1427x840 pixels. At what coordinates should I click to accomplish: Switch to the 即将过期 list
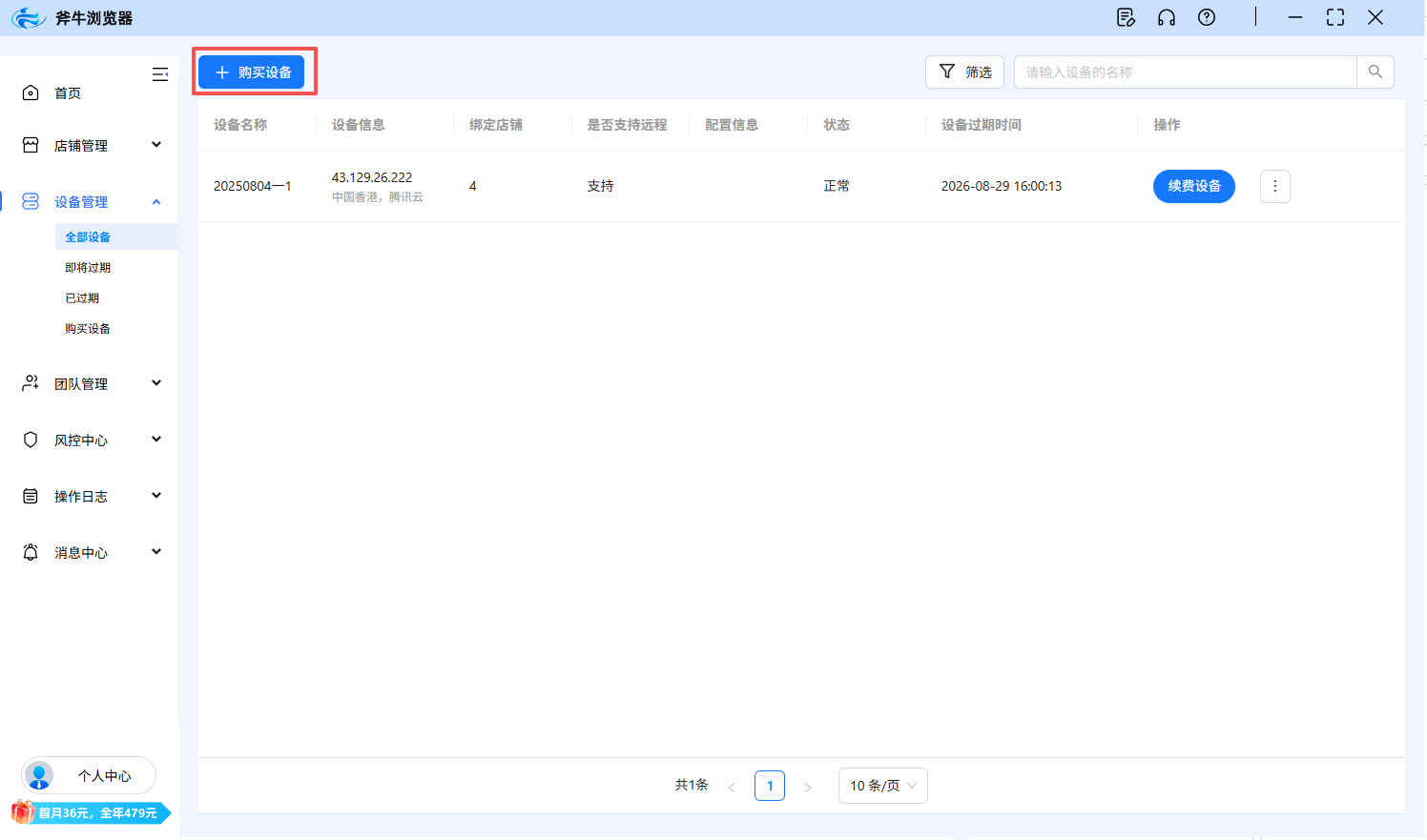click(x=87, y=267)
